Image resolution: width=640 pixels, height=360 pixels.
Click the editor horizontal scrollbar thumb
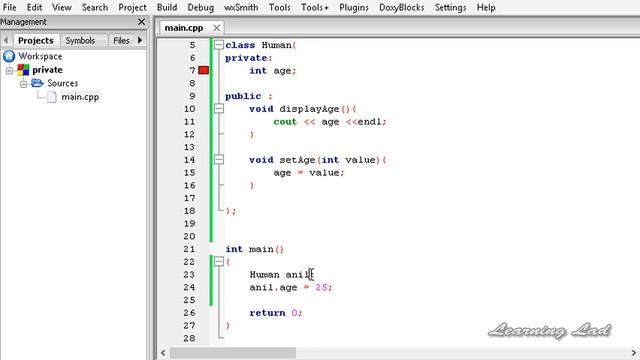[233, 353]
